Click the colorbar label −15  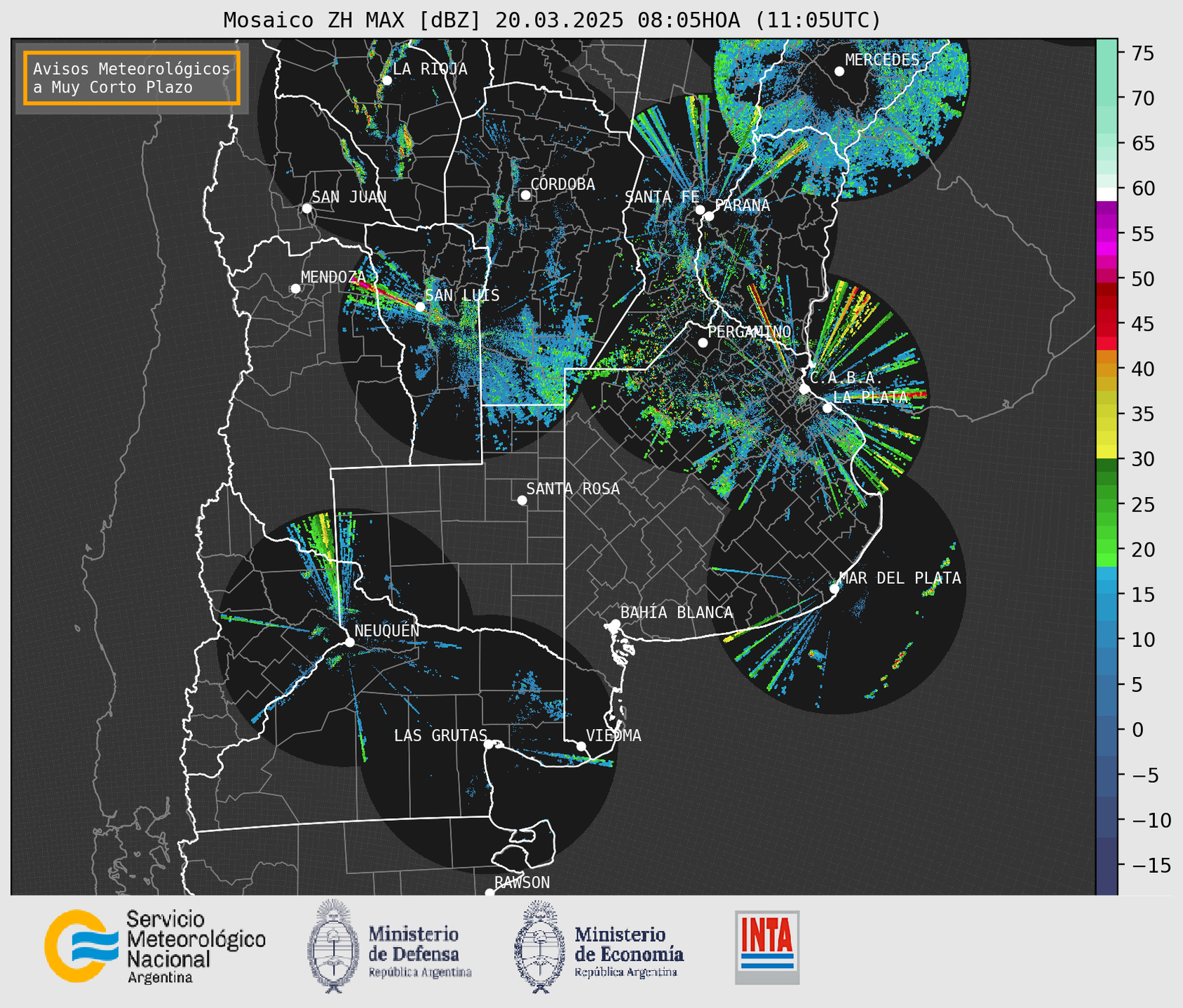[x=1151, y=865]
